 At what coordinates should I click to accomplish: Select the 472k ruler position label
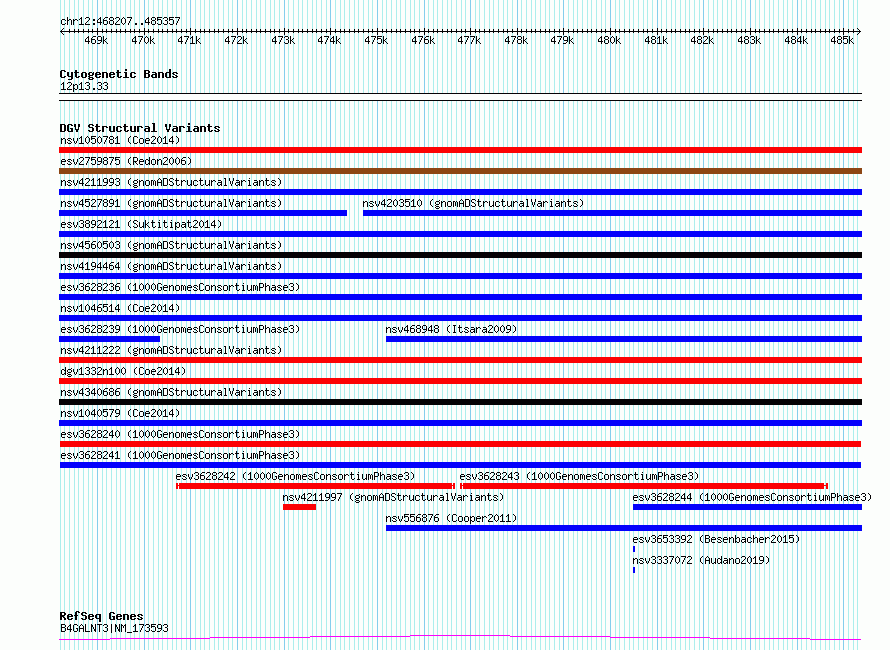pyautogui.click(x=236, y=40)
